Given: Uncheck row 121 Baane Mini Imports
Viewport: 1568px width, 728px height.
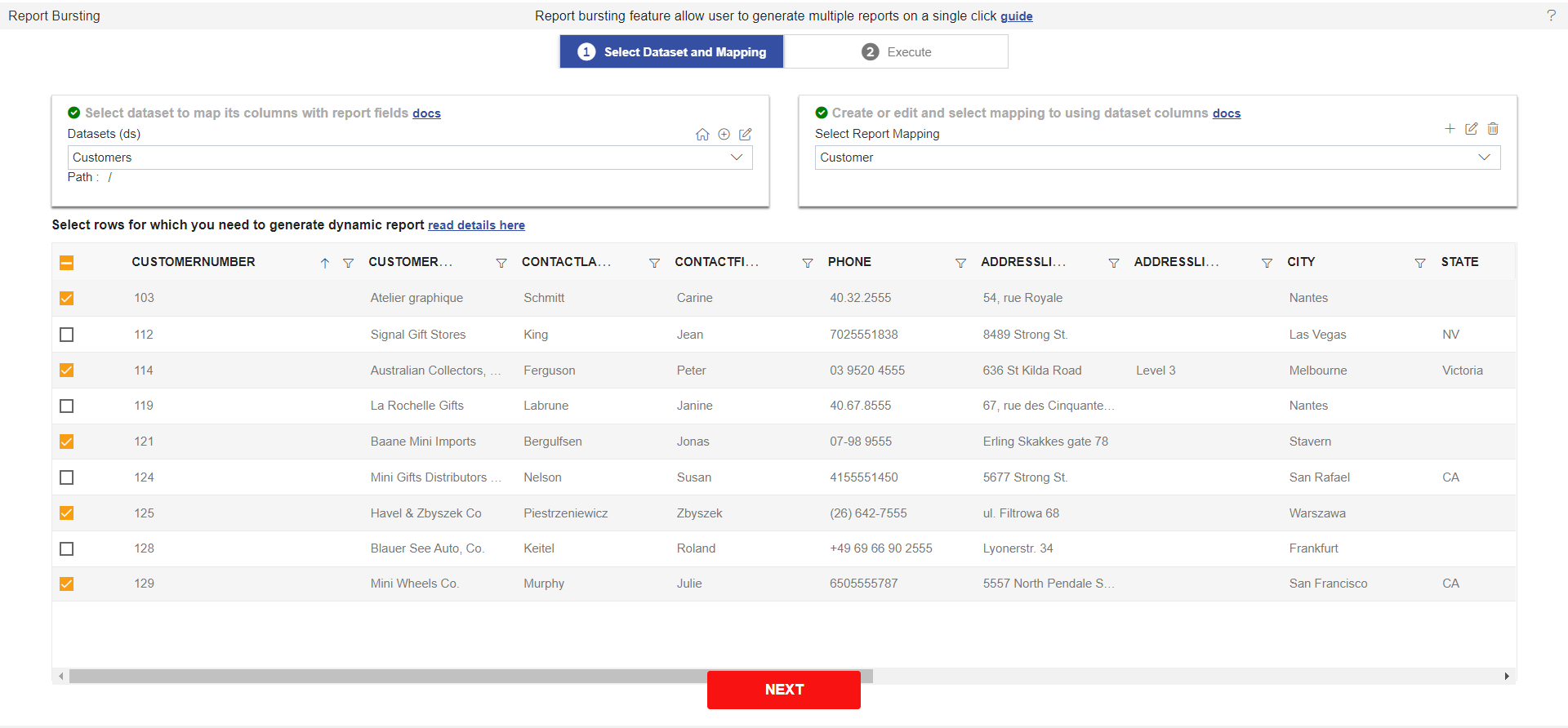Looking at the screenshot, I should tap(67, 442).
